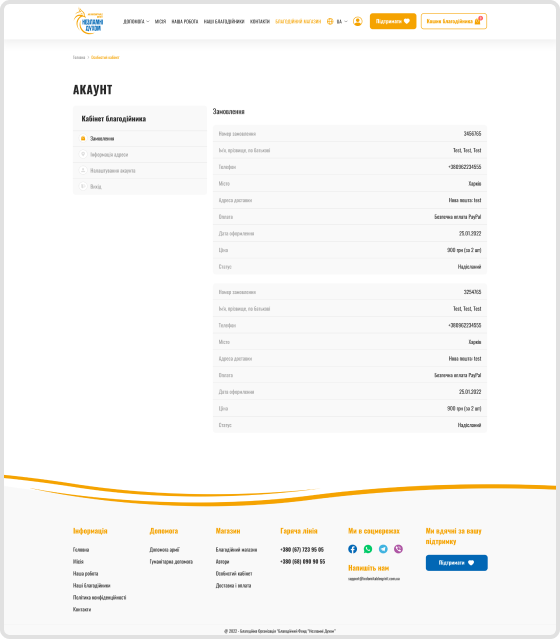Open the Благодійний магазин header menu item
Viewport: 560px width, 639px height.
[298, 21]
